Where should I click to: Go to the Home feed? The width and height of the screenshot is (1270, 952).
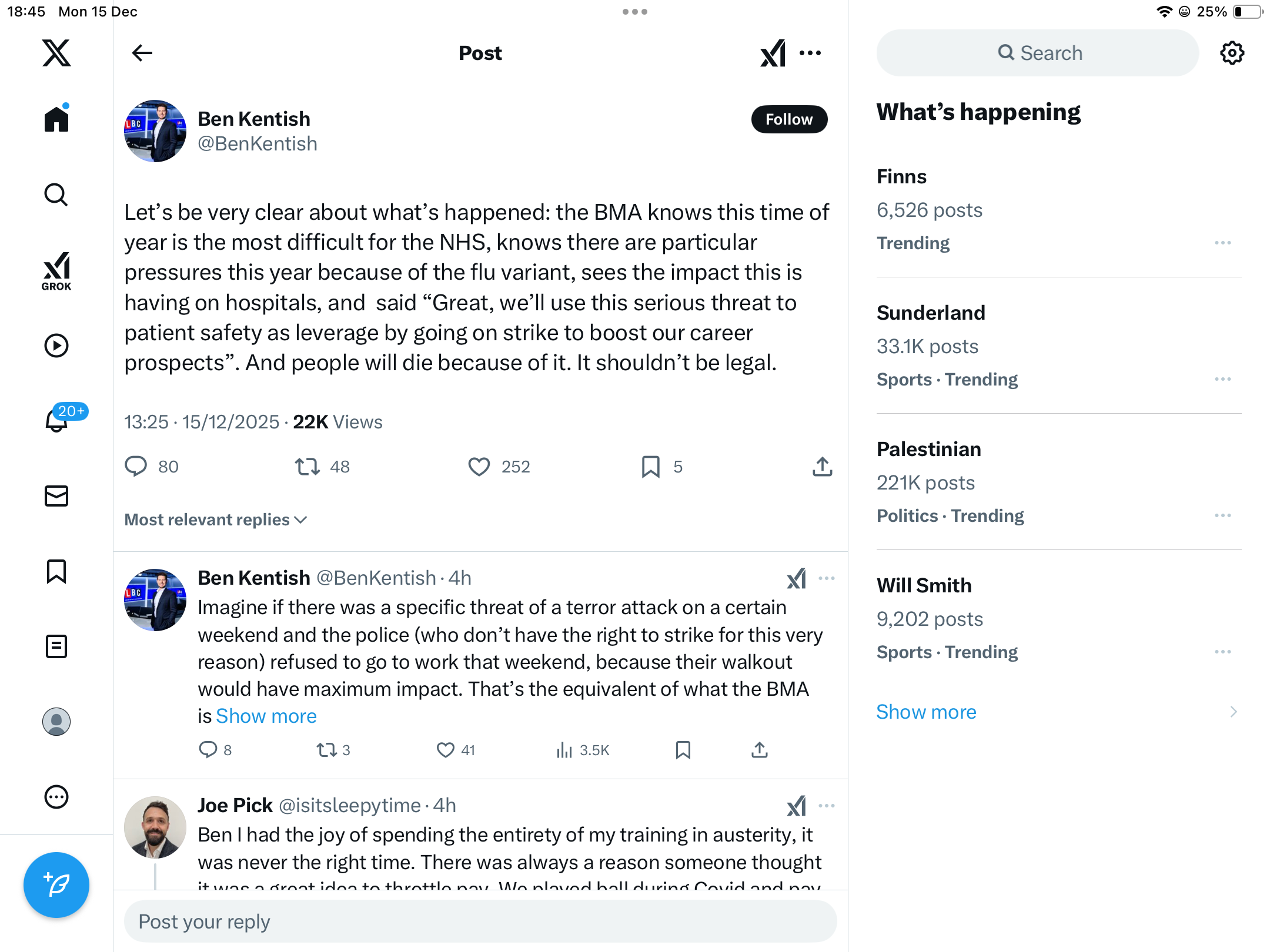tap(56, 119)
